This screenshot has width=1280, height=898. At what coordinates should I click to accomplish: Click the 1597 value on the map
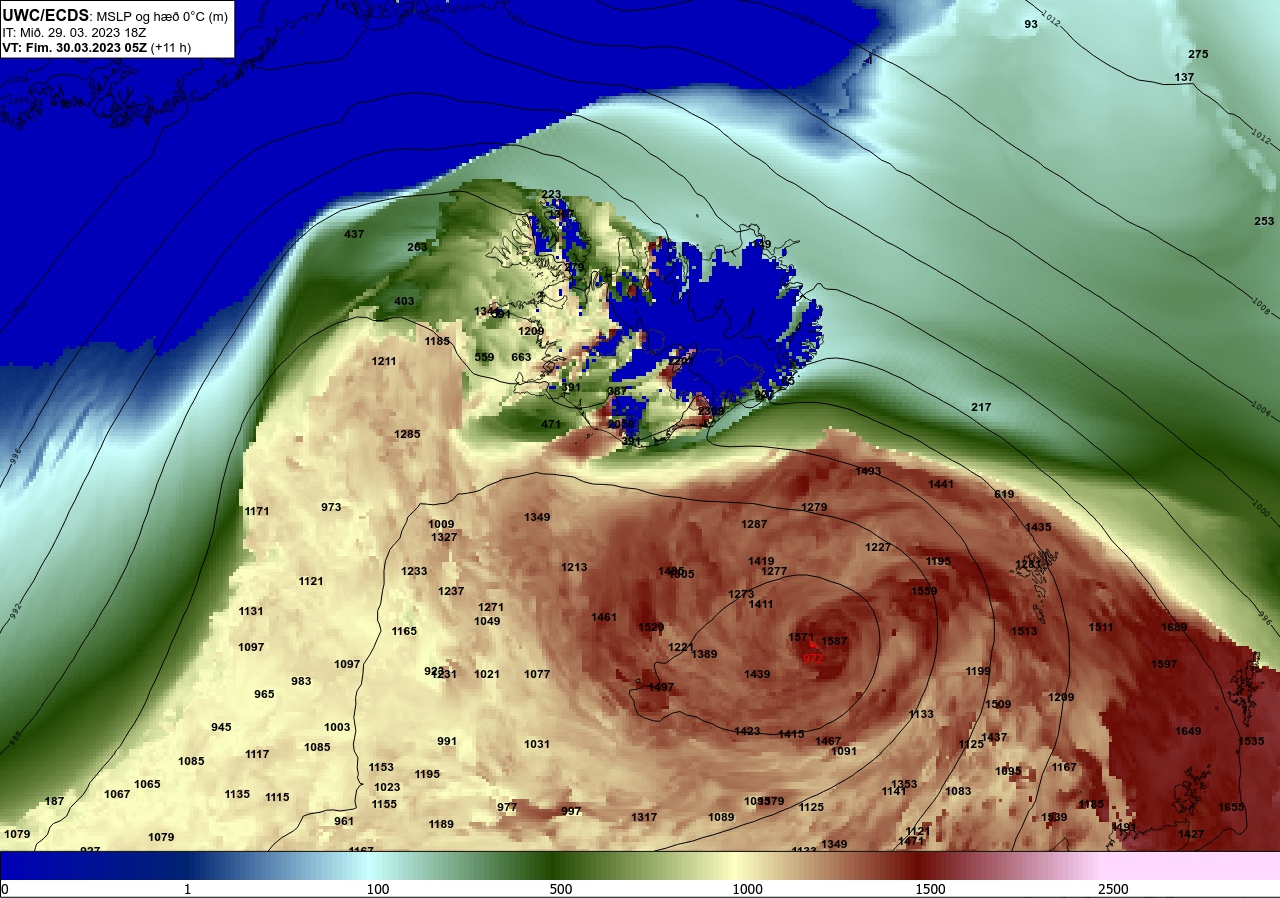tap(1164, 664)
